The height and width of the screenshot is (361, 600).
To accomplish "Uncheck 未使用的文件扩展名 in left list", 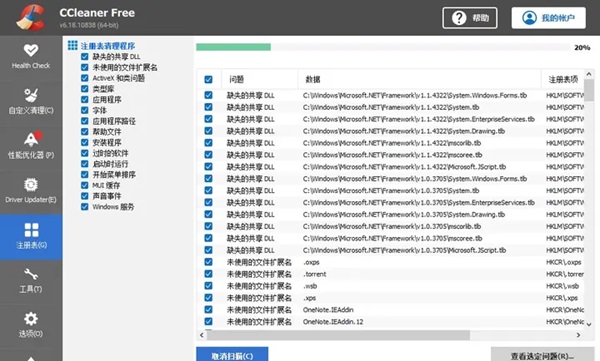I will coord(85,67).
